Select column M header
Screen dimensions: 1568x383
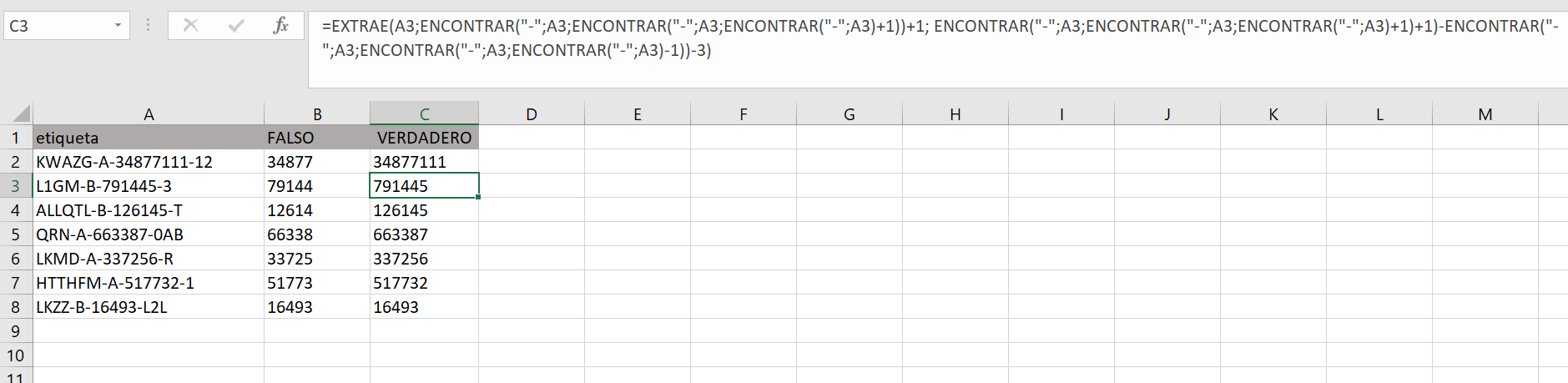tap(1485, 114)
